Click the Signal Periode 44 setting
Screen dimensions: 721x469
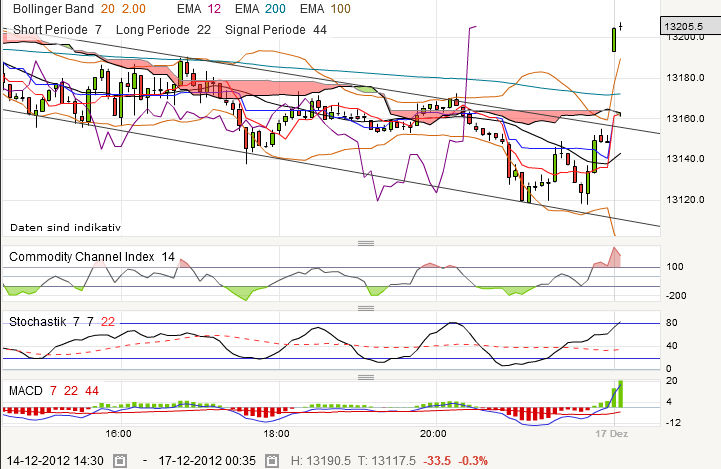(276, 30)
